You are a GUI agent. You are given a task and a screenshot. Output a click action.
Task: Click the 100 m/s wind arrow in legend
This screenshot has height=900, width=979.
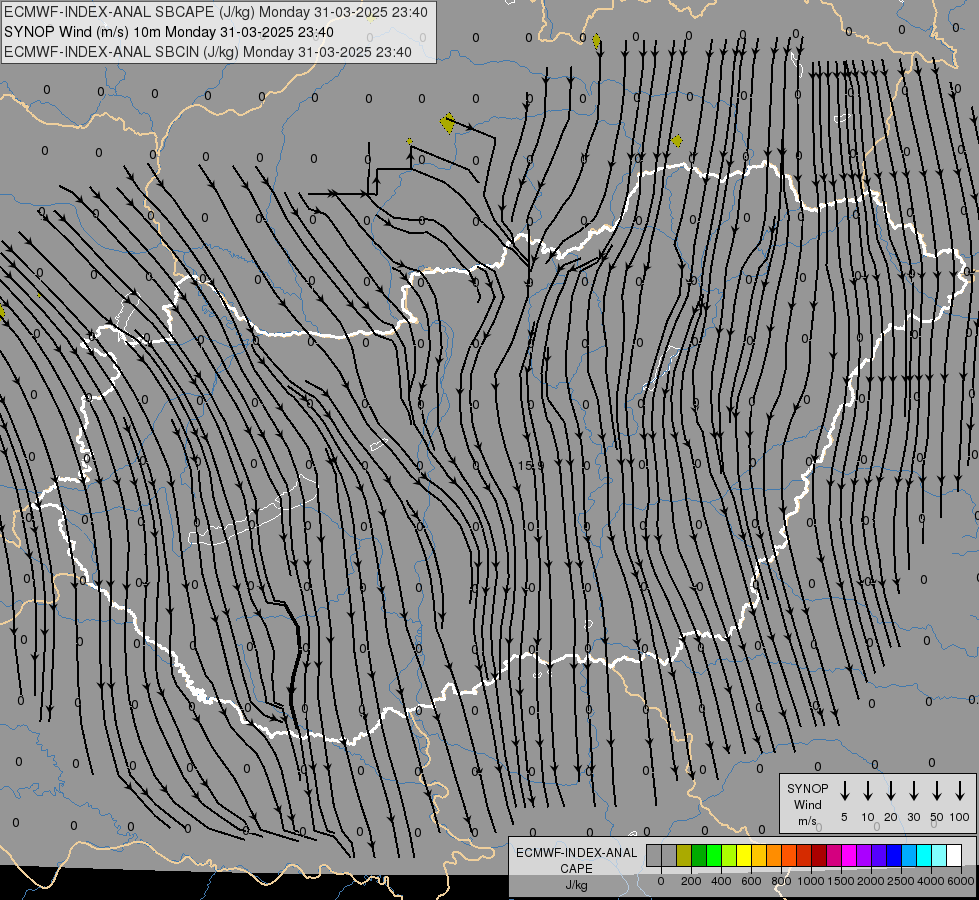[x=960, y=791]
